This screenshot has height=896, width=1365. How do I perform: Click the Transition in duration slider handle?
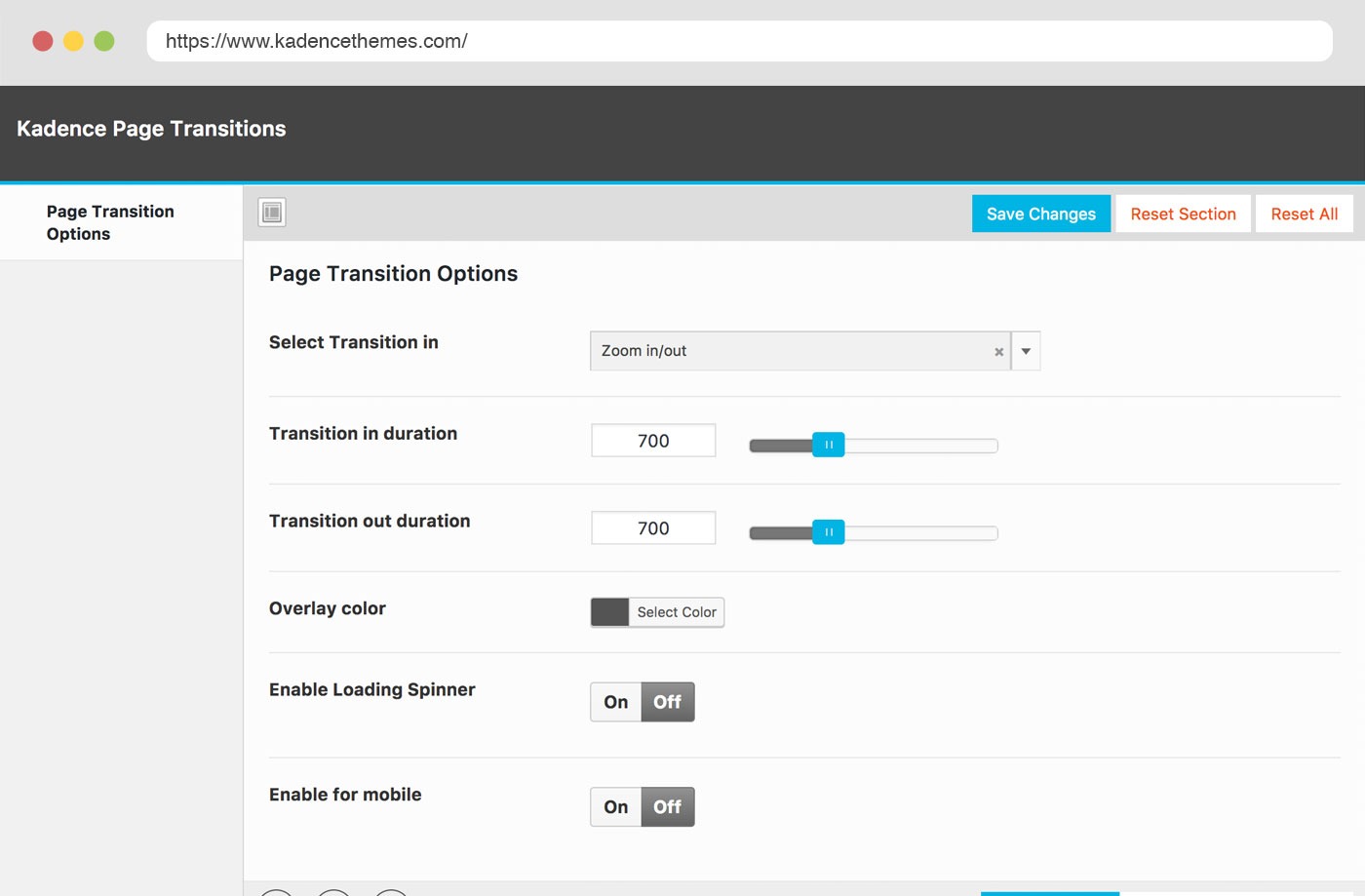coord(828,445)
